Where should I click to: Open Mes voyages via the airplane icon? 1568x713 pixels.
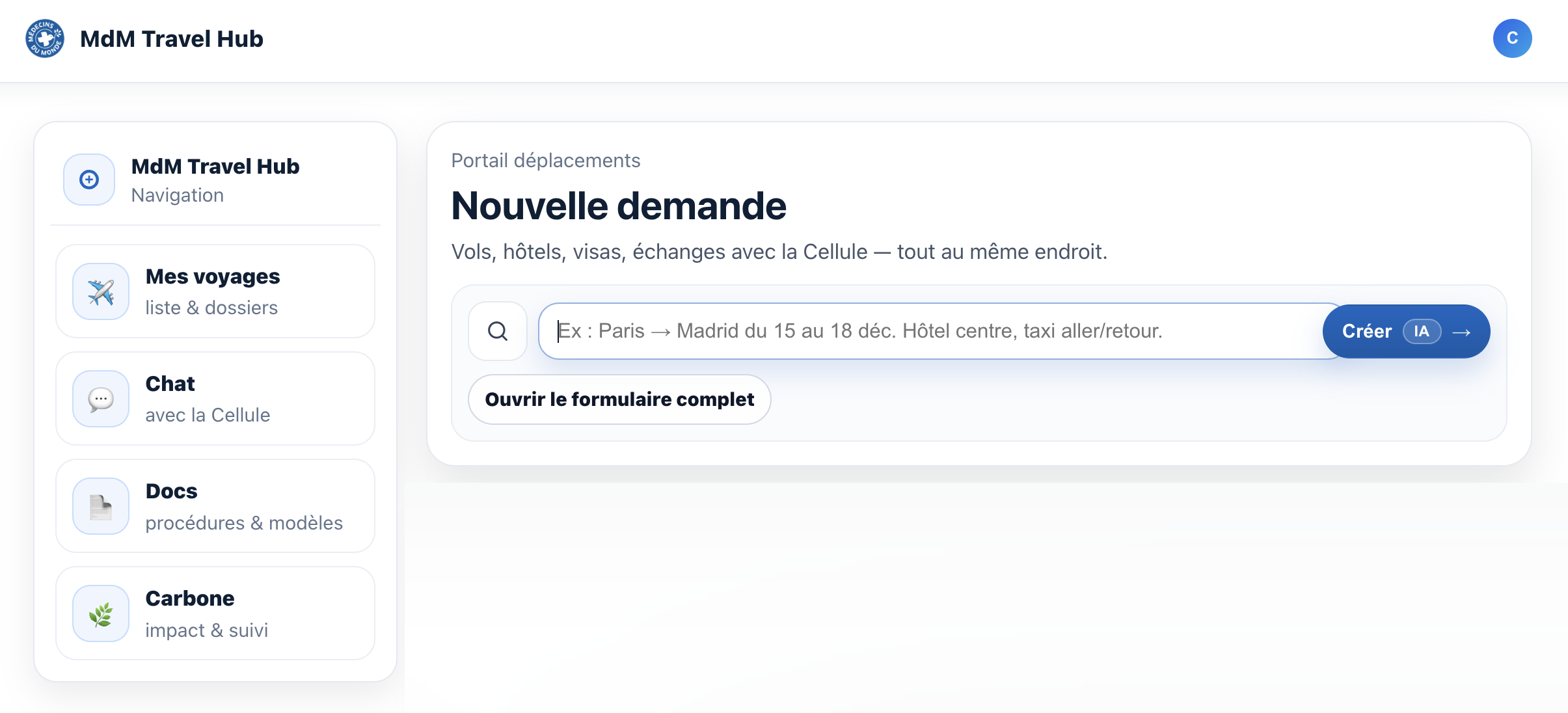coord(100,291)
